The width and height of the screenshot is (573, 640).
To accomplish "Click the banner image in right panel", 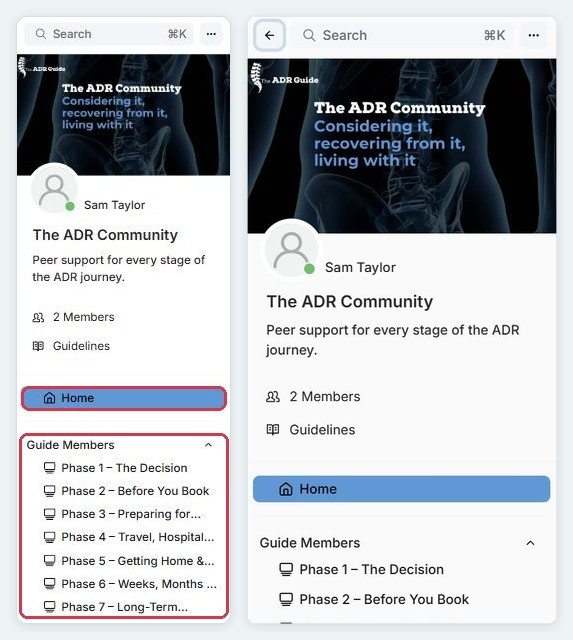I will click(402, 146).
